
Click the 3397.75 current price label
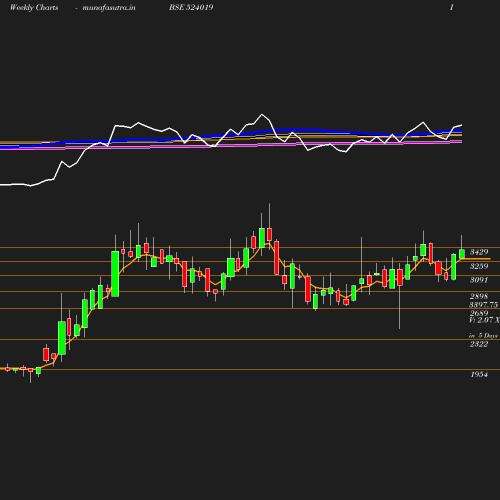coord(483,305)
